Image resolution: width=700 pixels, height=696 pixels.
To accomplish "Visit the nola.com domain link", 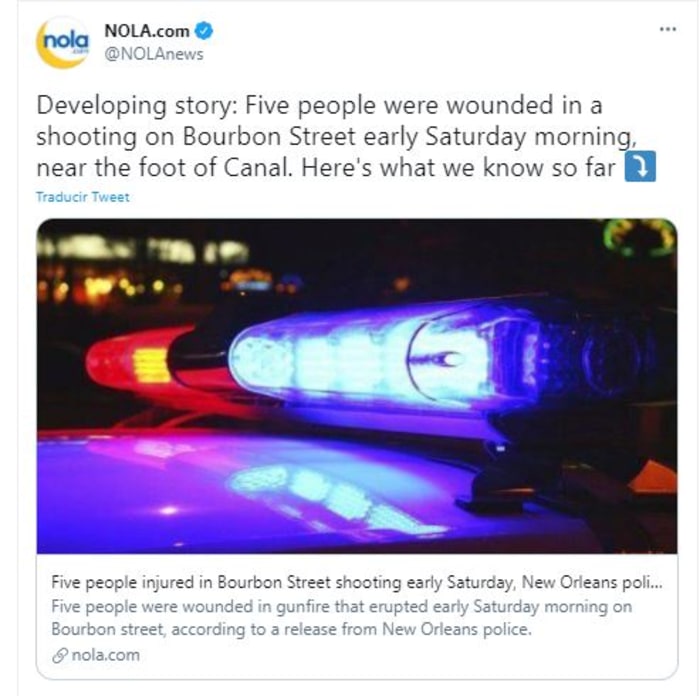I will [x=105, y=655].
